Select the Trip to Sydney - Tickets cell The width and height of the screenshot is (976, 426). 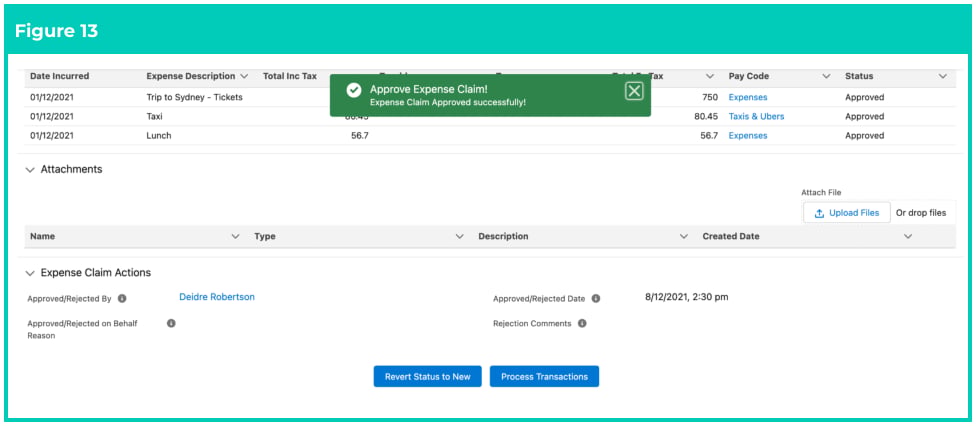pyautogui.click(x=194, y=97)
